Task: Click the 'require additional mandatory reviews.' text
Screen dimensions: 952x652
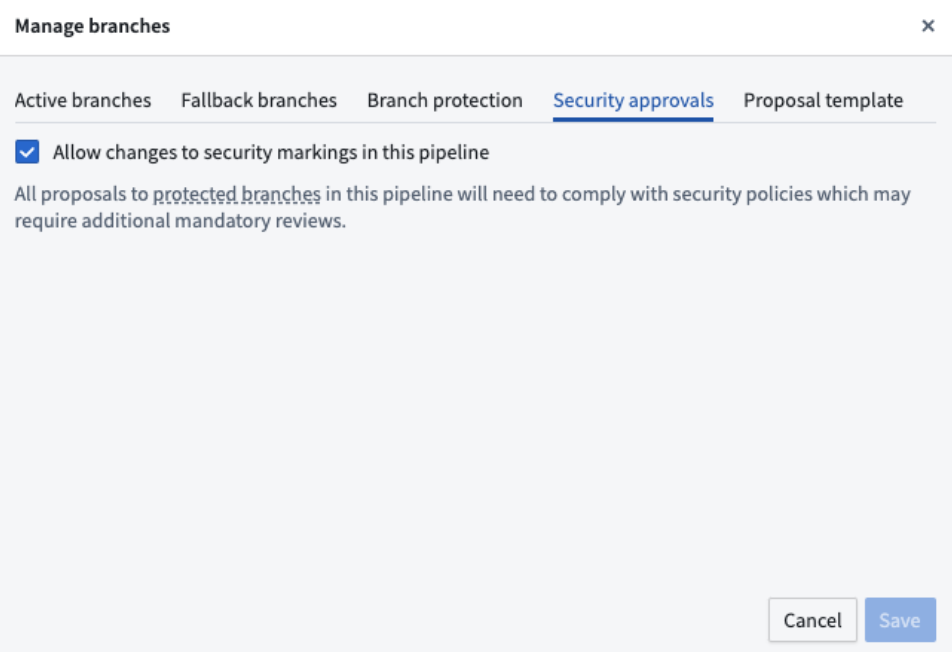Action: (180, 221)
